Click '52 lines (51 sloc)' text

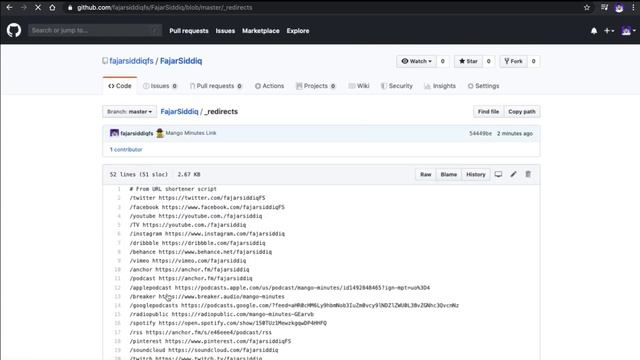[x=138, y=174]
